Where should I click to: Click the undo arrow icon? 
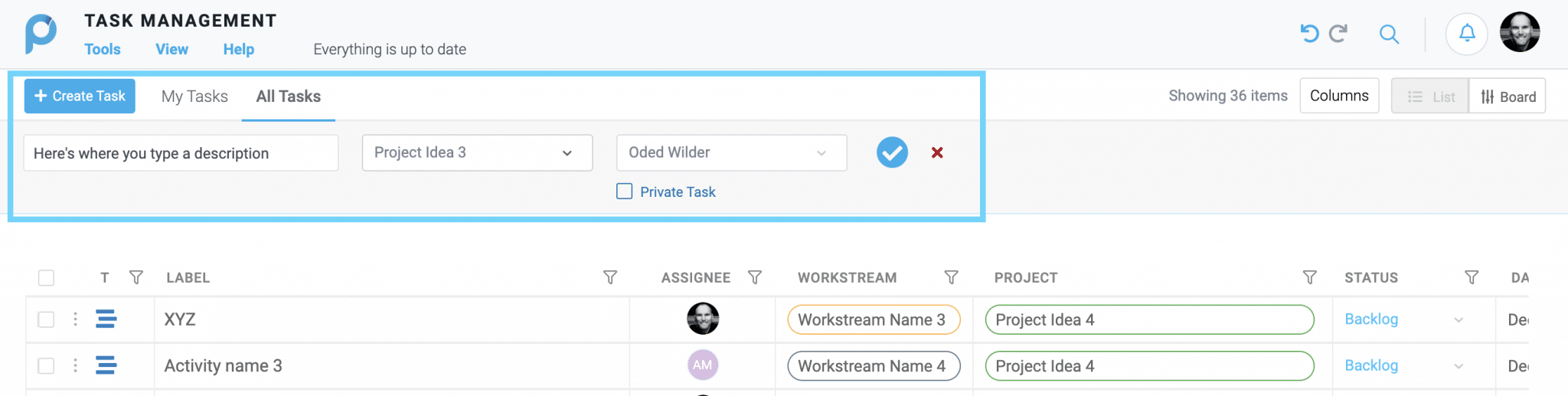1309,33
